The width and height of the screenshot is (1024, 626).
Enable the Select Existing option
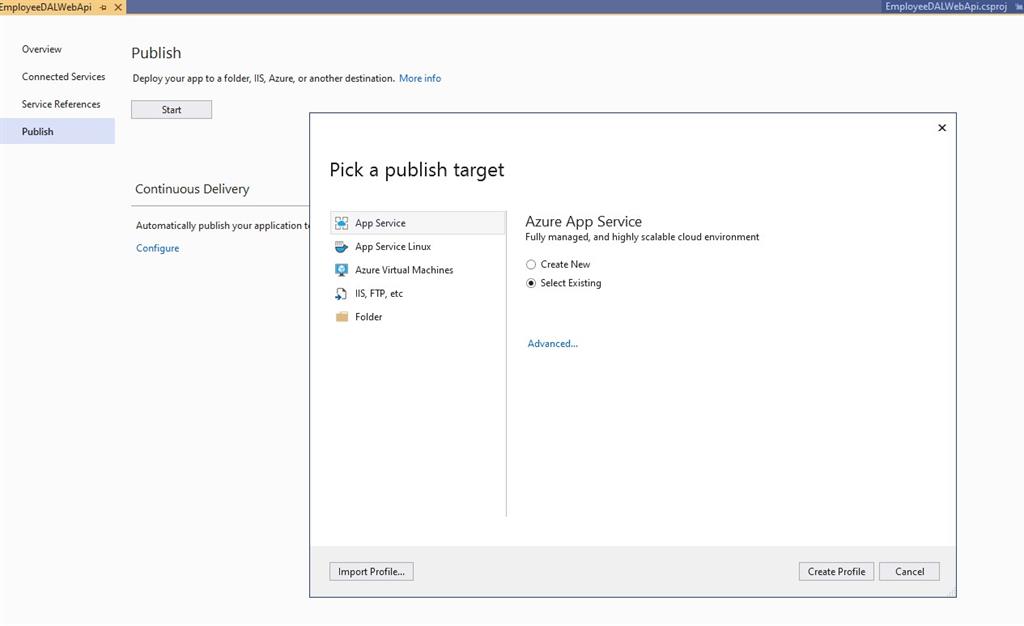tap(531, 282)
